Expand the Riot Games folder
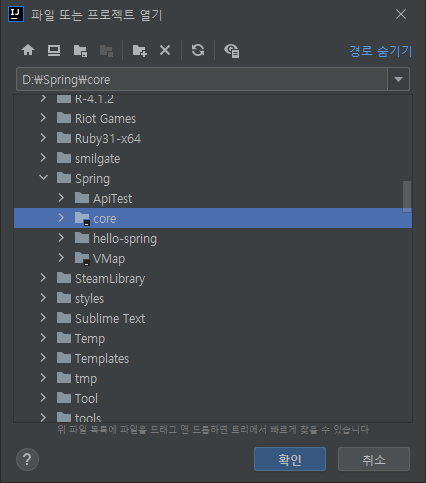 pos(43,118)
